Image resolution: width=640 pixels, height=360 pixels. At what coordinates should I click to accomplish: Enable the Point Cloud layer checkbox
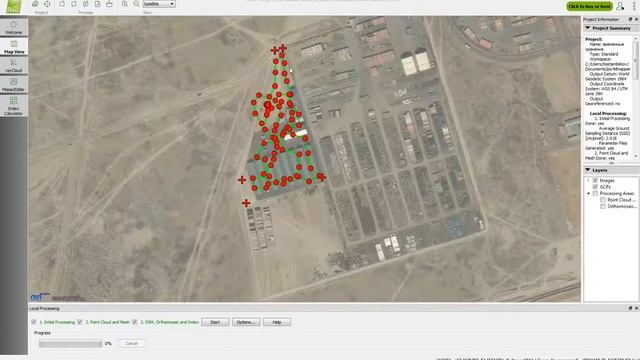point(603,200)
